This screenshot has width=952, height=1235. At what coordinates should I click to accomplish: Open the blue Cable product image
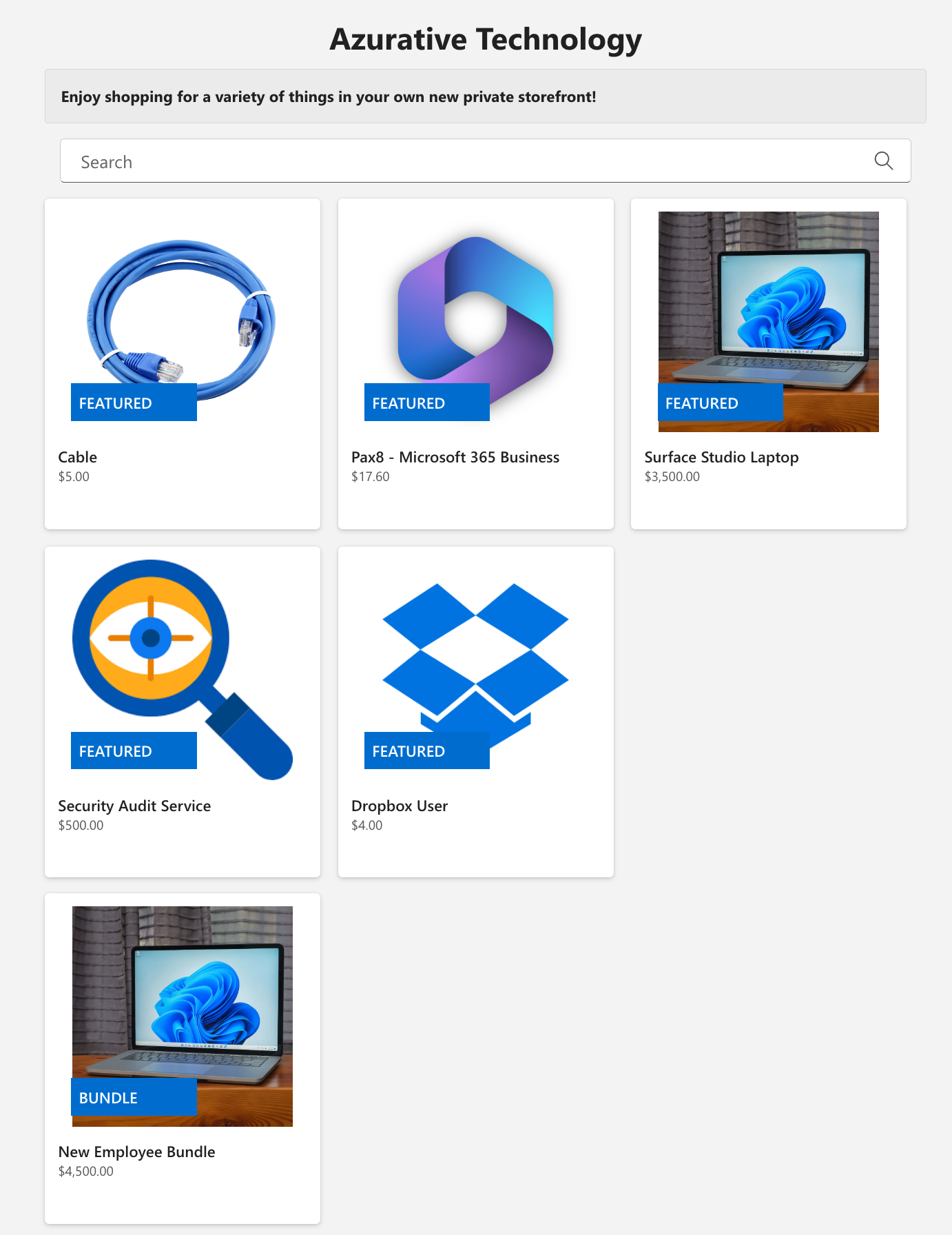tap(182, 322)
